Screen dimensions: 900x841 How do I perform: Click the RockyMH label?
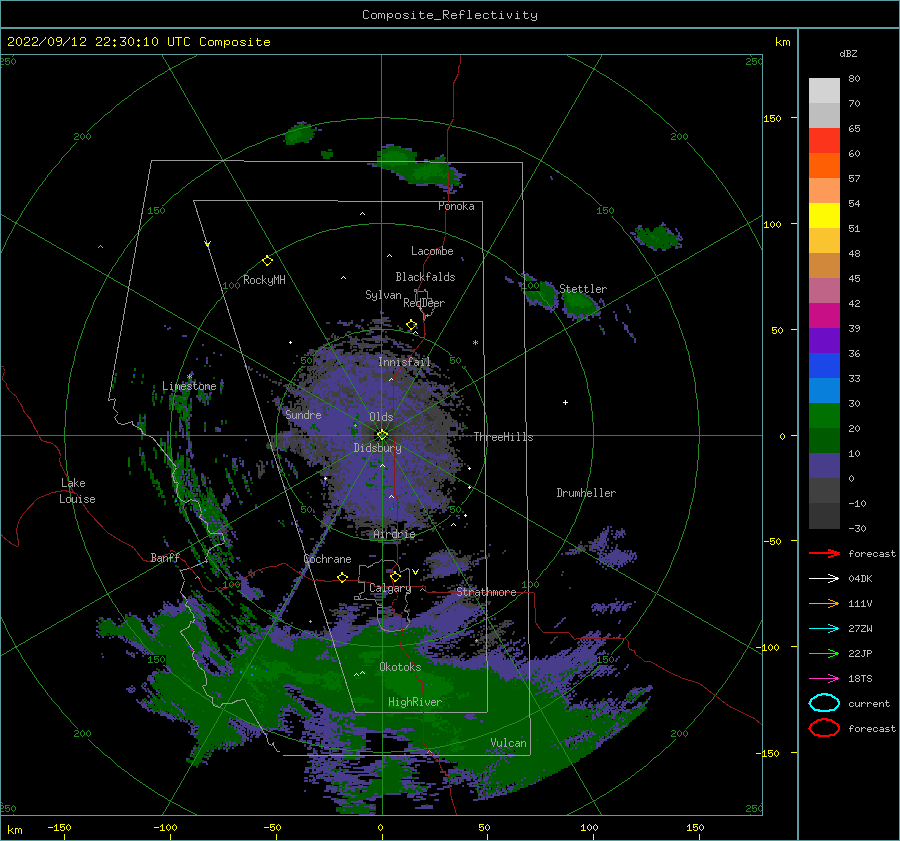[264, 280]
